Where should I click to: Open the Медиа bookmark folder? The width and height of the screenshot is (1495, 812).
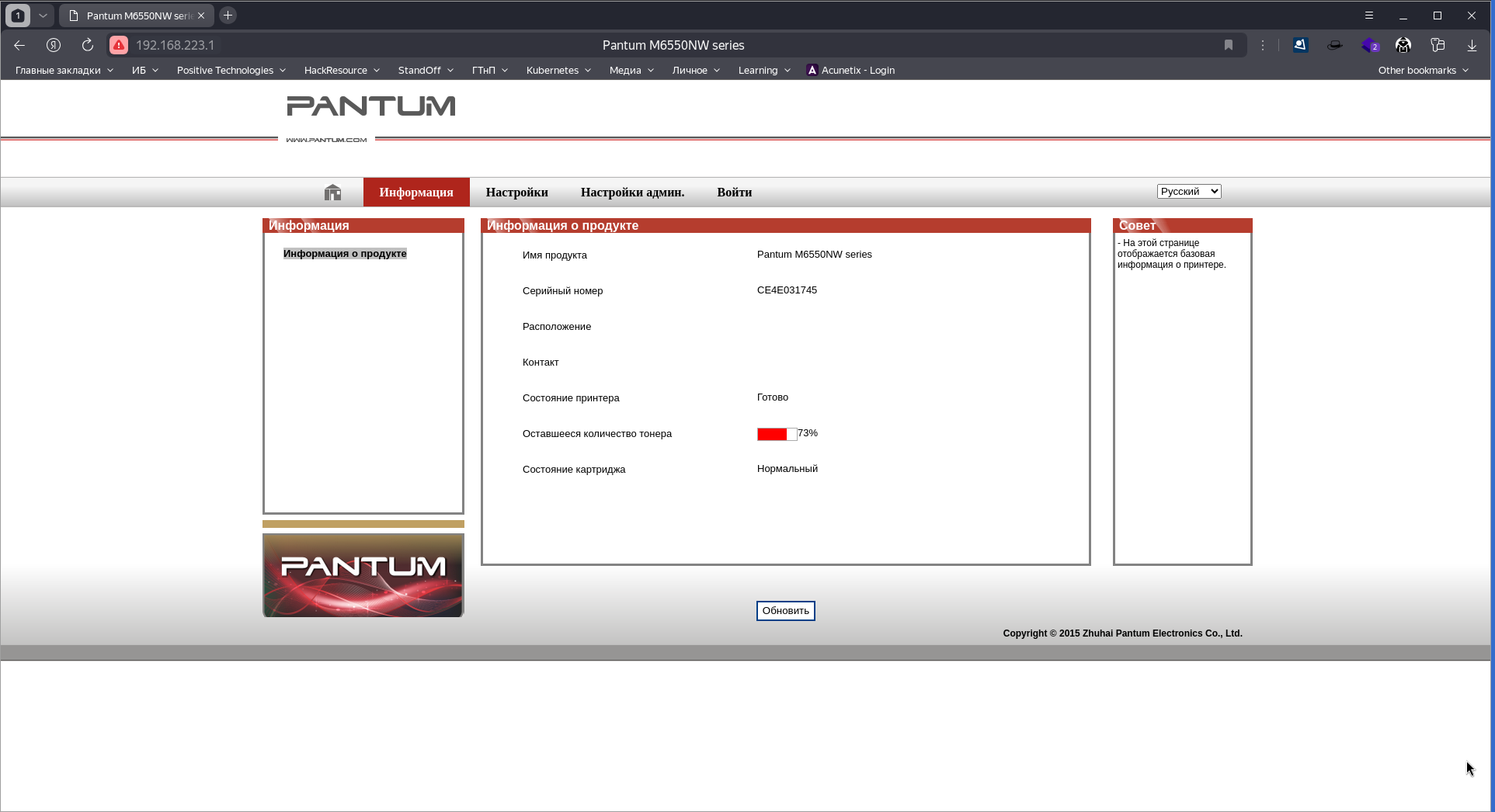click(631, 70)
